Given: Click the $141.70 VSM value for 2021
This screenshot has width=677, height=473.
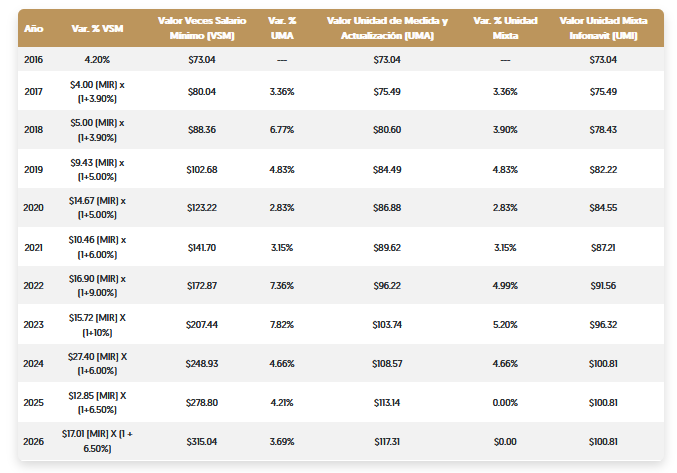Looking at the screenshot, I should pos(202,247).
